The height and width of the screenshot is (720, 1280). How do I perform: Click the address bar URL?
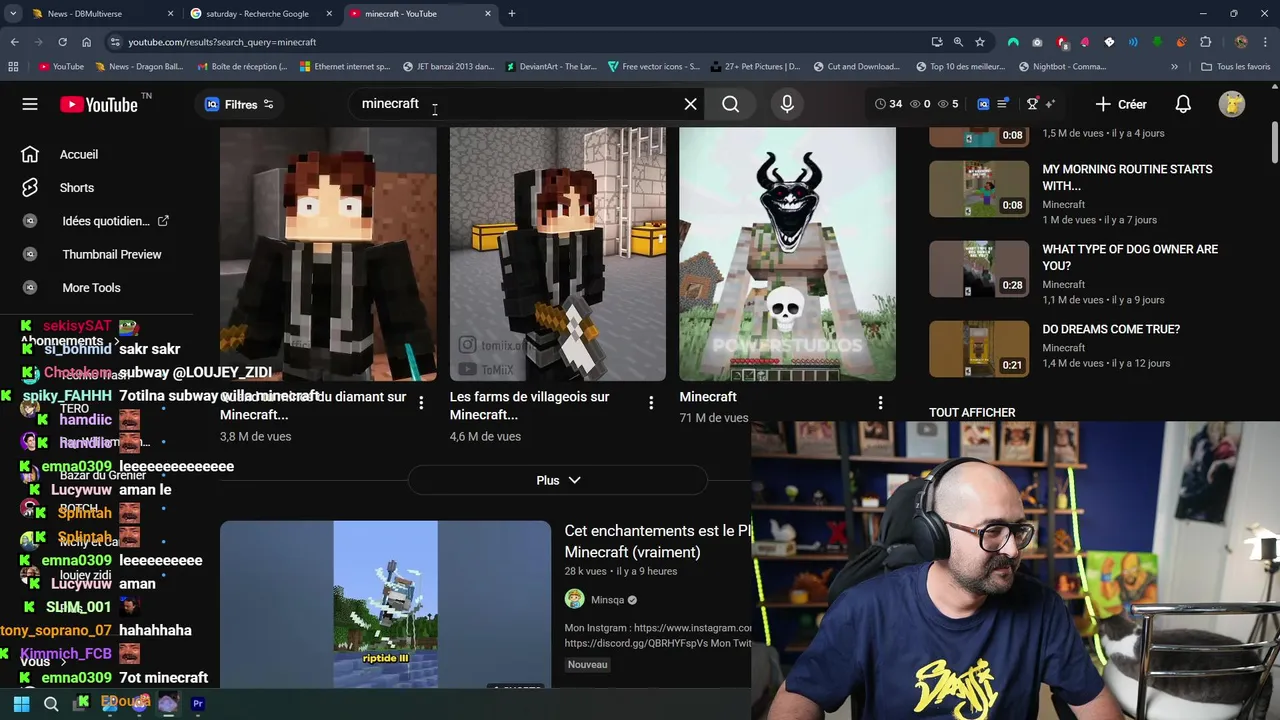coord(222,42)
